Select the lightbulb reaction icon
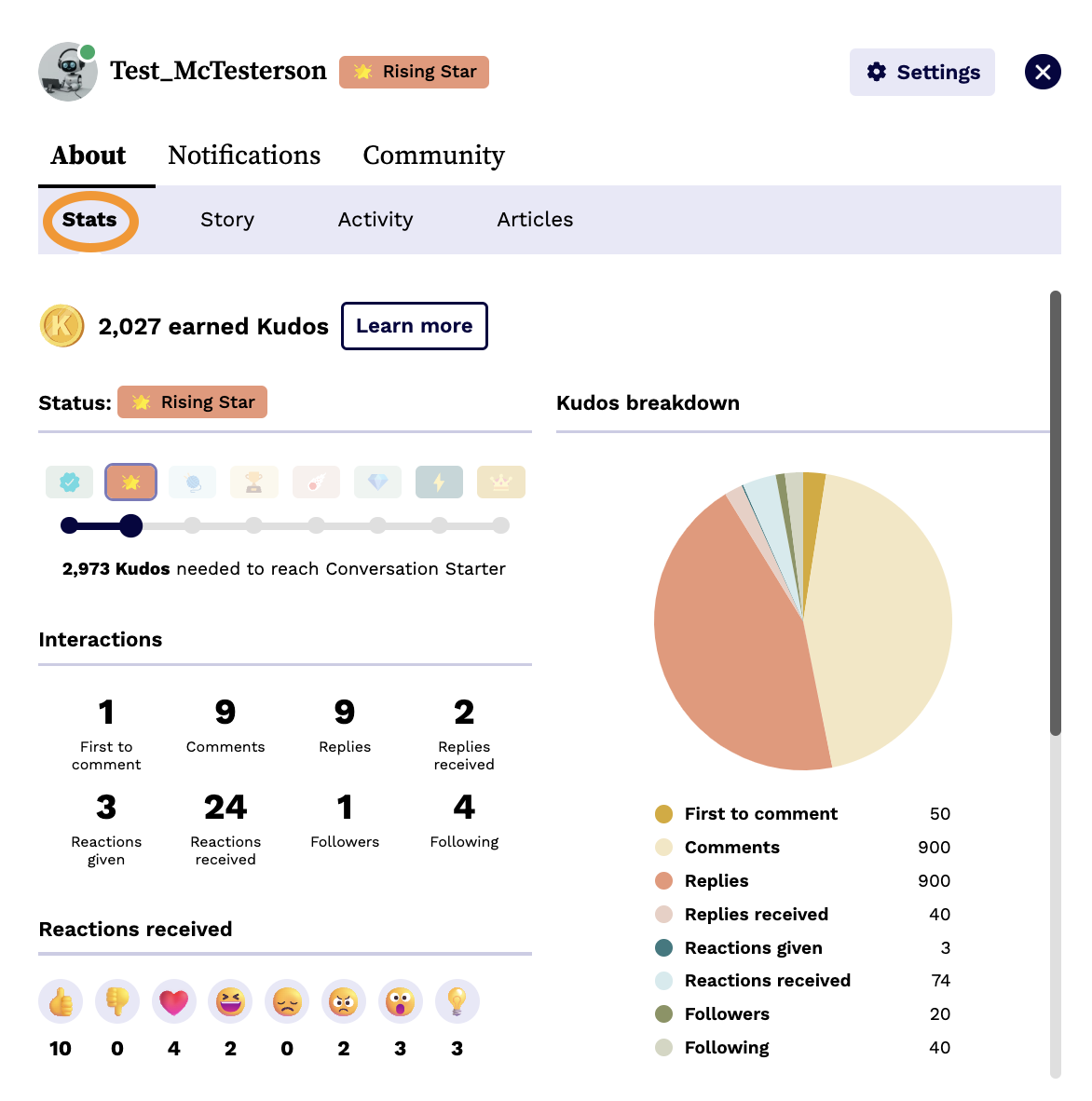The width and height of the screenshot is (1092, 1101). click(x=457, y=1000)
